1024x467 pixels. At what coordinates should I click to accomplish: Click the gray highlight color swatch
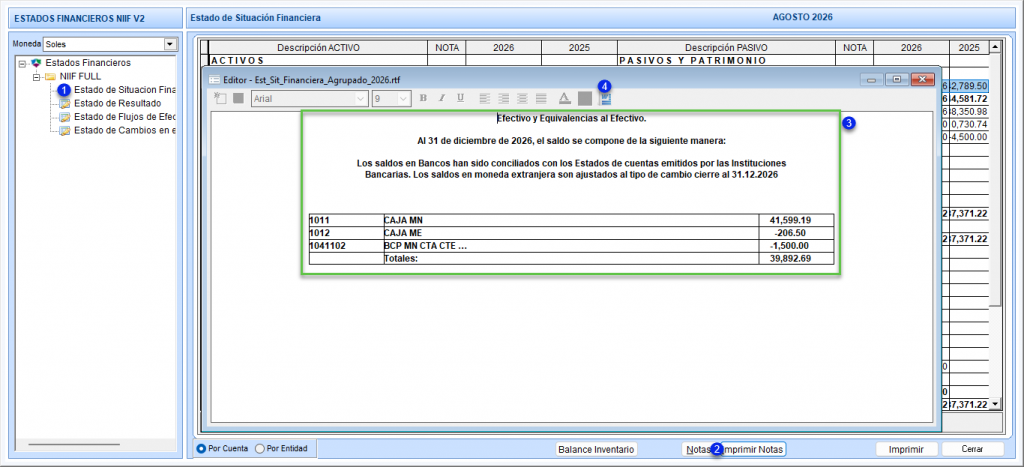click(584, 99)
